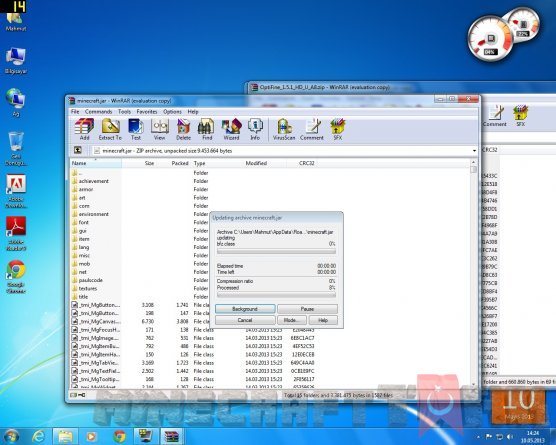Click the Test archive icon
This screenshot has height=445, width=556.
click(x=136, y=129)
